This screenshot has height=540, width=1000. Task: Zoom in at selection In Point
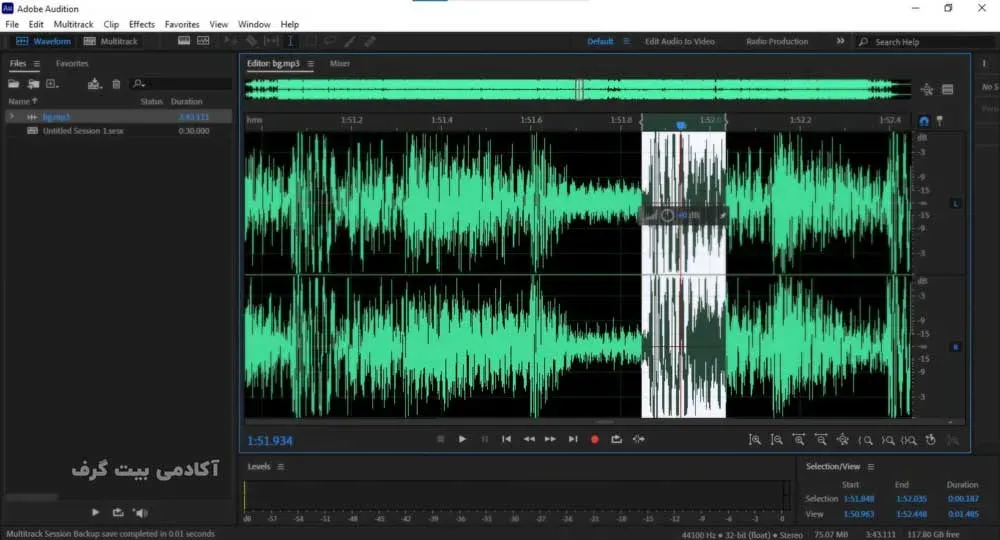865,440
